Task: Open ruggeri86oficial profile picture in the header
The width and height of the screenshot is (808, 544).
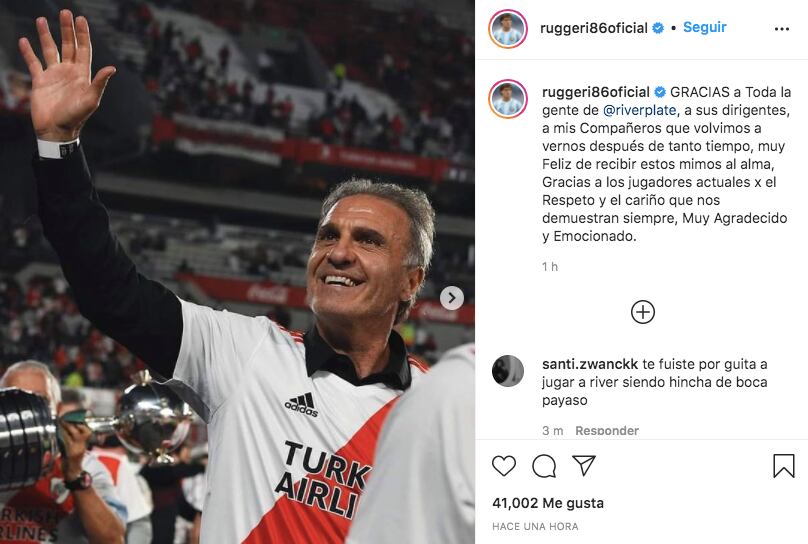Action: (x=508, y=29)
